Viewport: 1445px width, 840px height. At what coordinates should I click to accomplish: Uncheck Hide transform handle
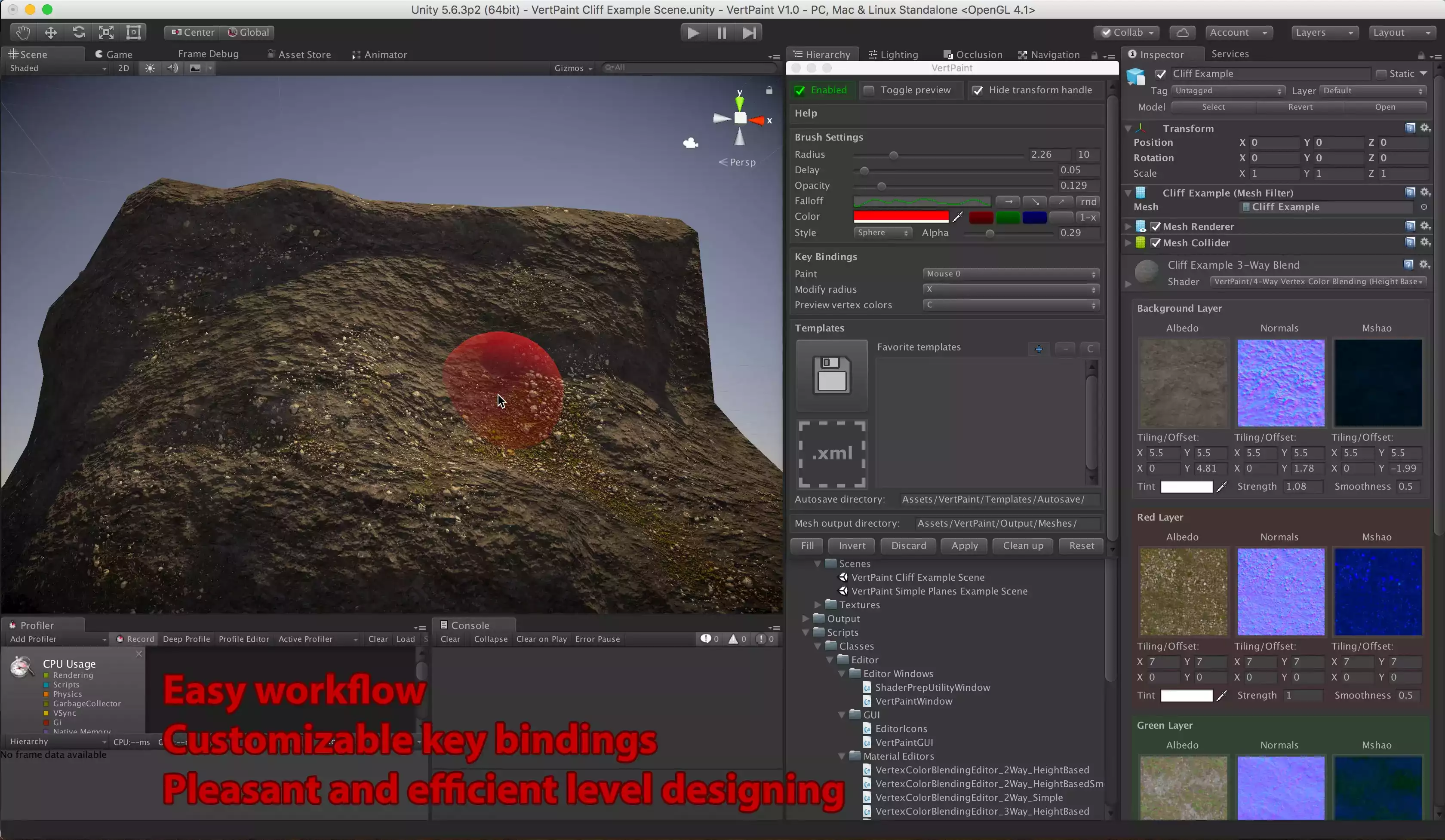978,91
